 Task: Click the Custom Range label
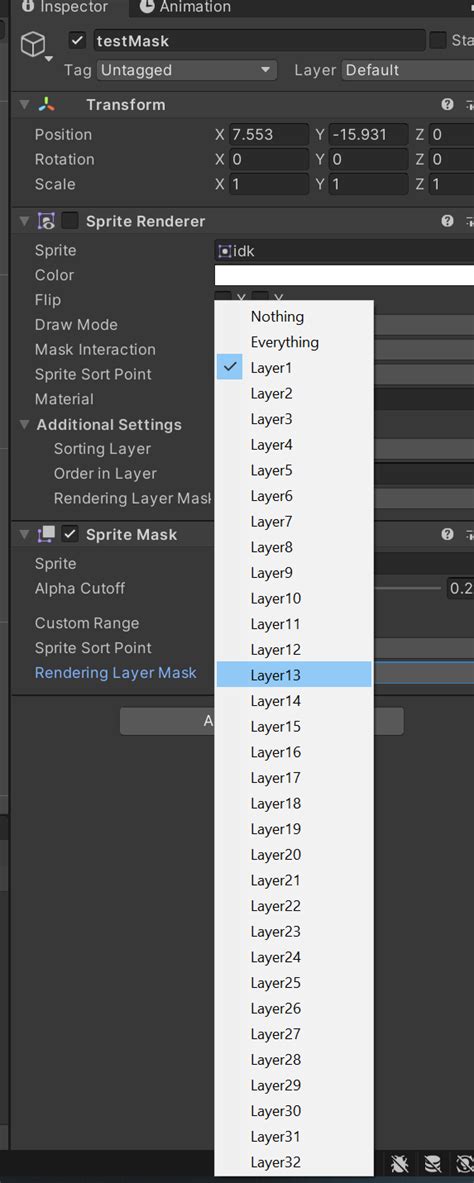pos(87,623)
